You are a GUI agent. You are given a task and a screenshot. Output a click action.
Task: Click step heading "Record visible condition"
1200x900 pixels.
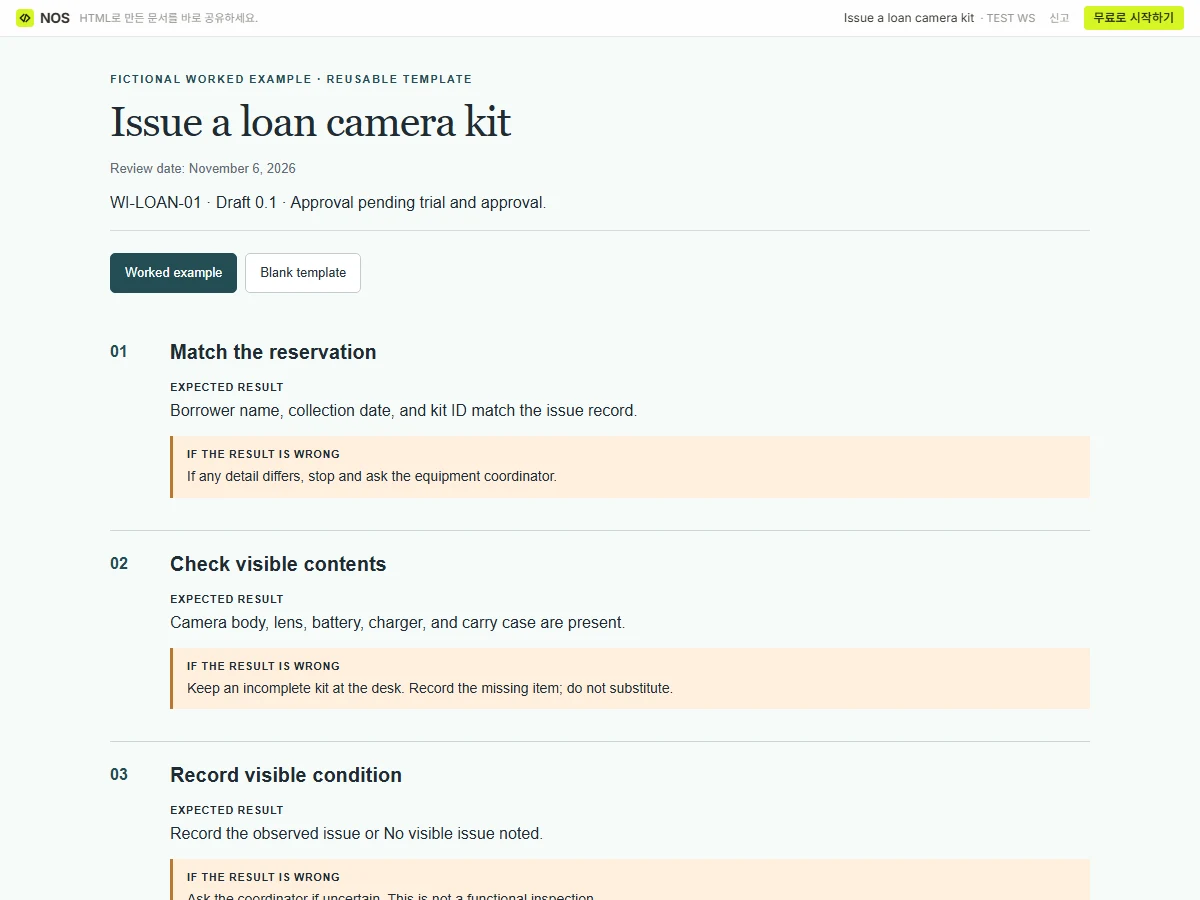[286, 775]
